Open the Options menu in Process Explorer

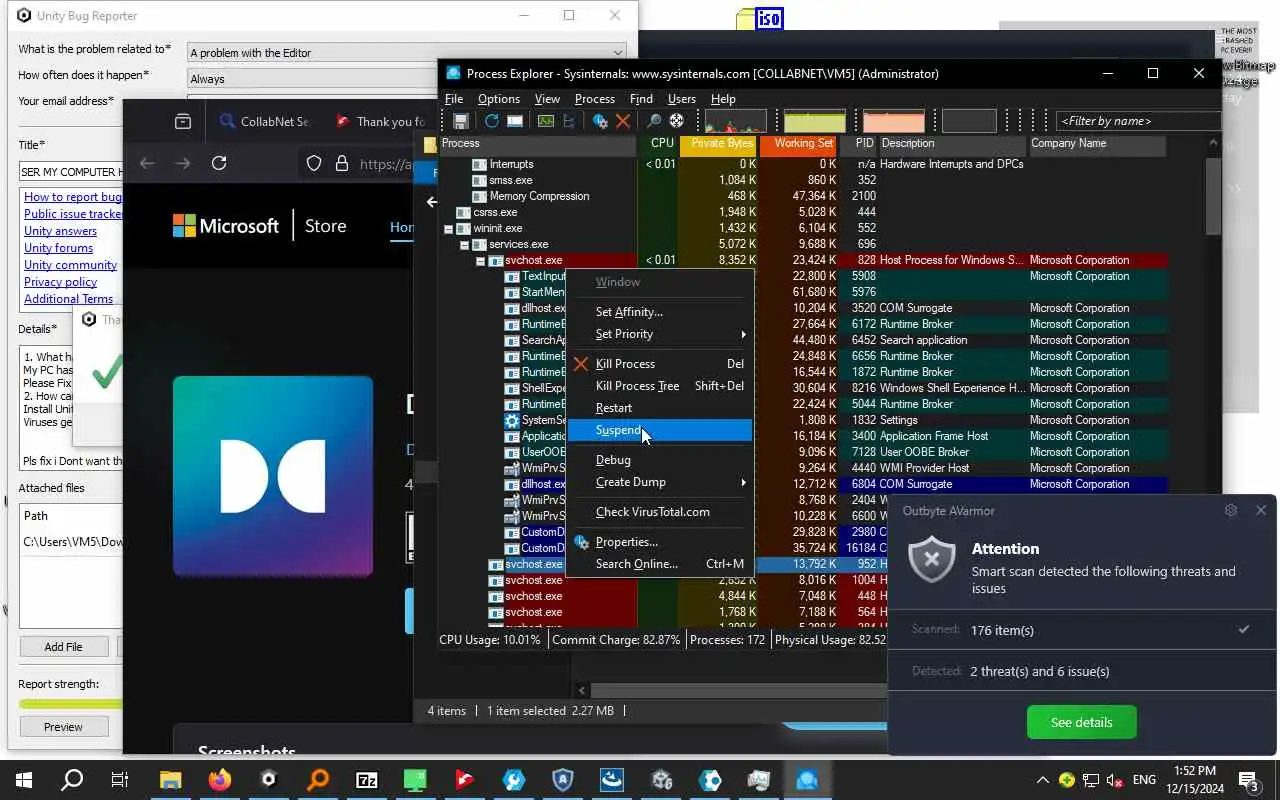click(498, 99)
